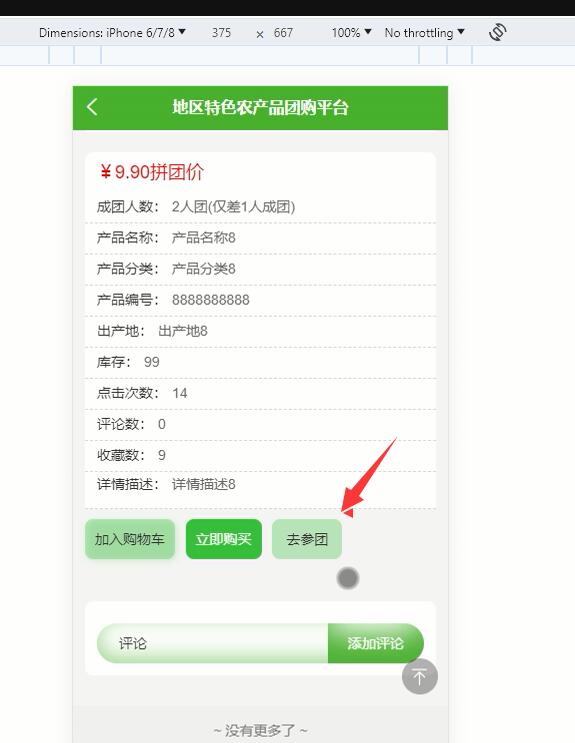This screenshot has height=743, width=575.
Task: Focus the 评论 comment input
Action: pyautogui.click(x=212, y=643)
